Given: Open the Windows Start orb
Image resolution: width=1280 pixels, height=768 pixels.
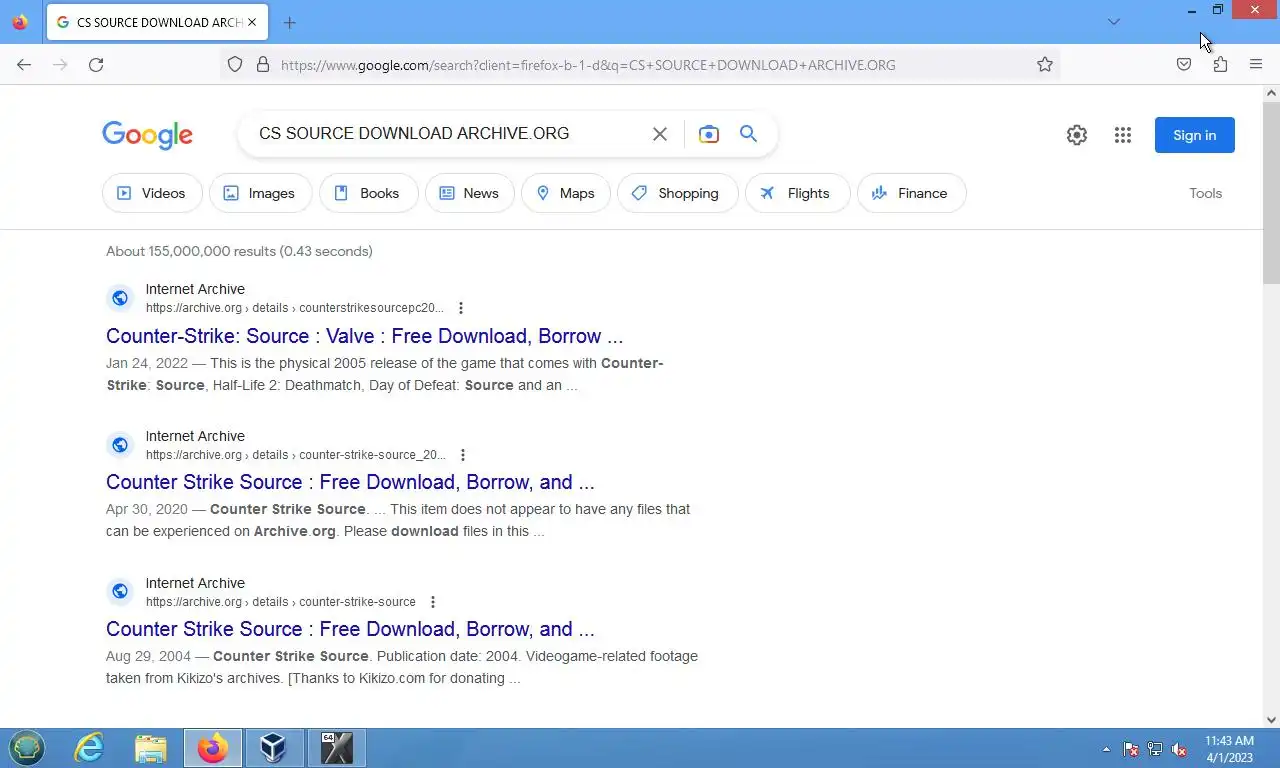Looking at the screenshot, I should (x=27, y=748).
